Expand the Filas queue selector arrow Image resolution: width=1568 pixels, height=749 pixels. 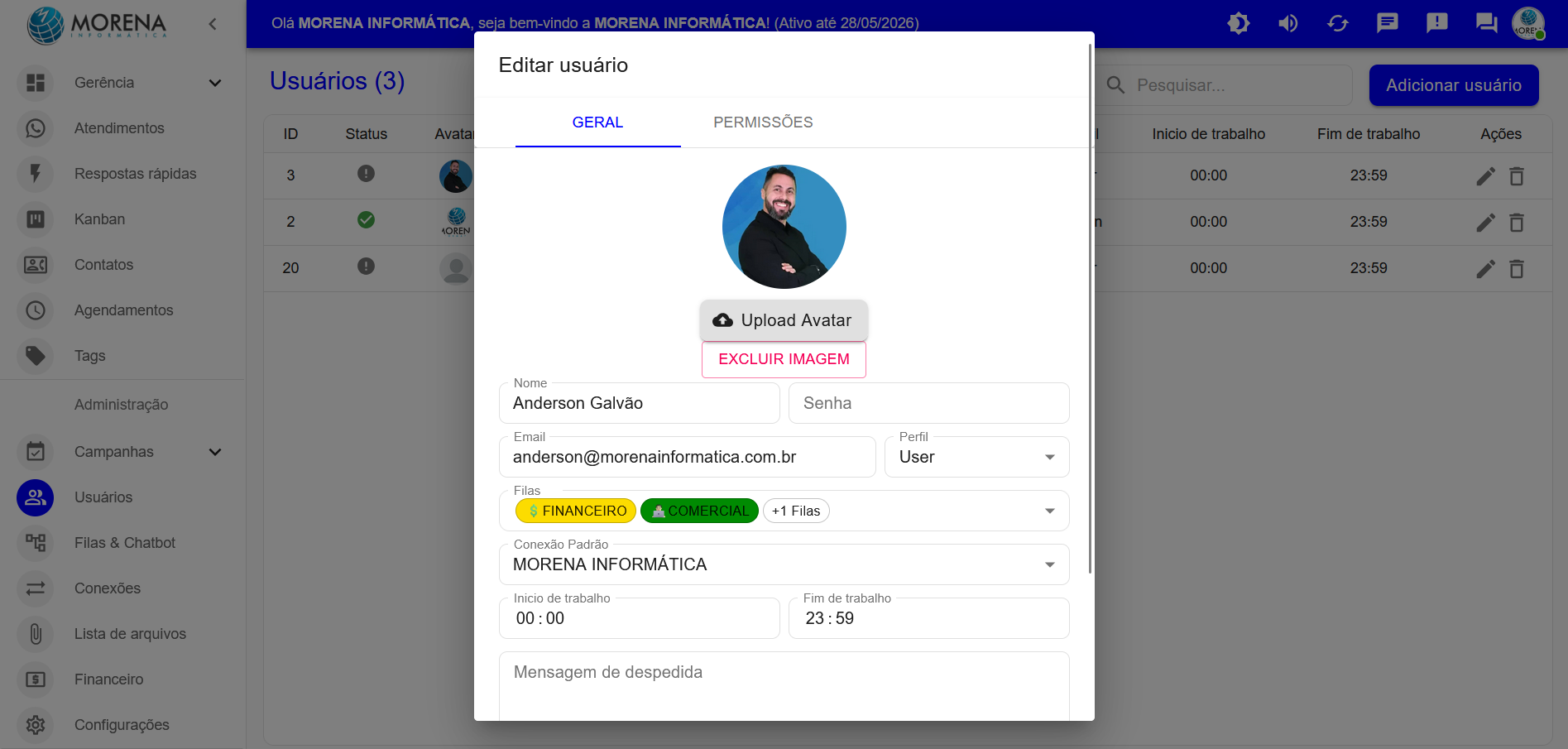pos(1050,511)
